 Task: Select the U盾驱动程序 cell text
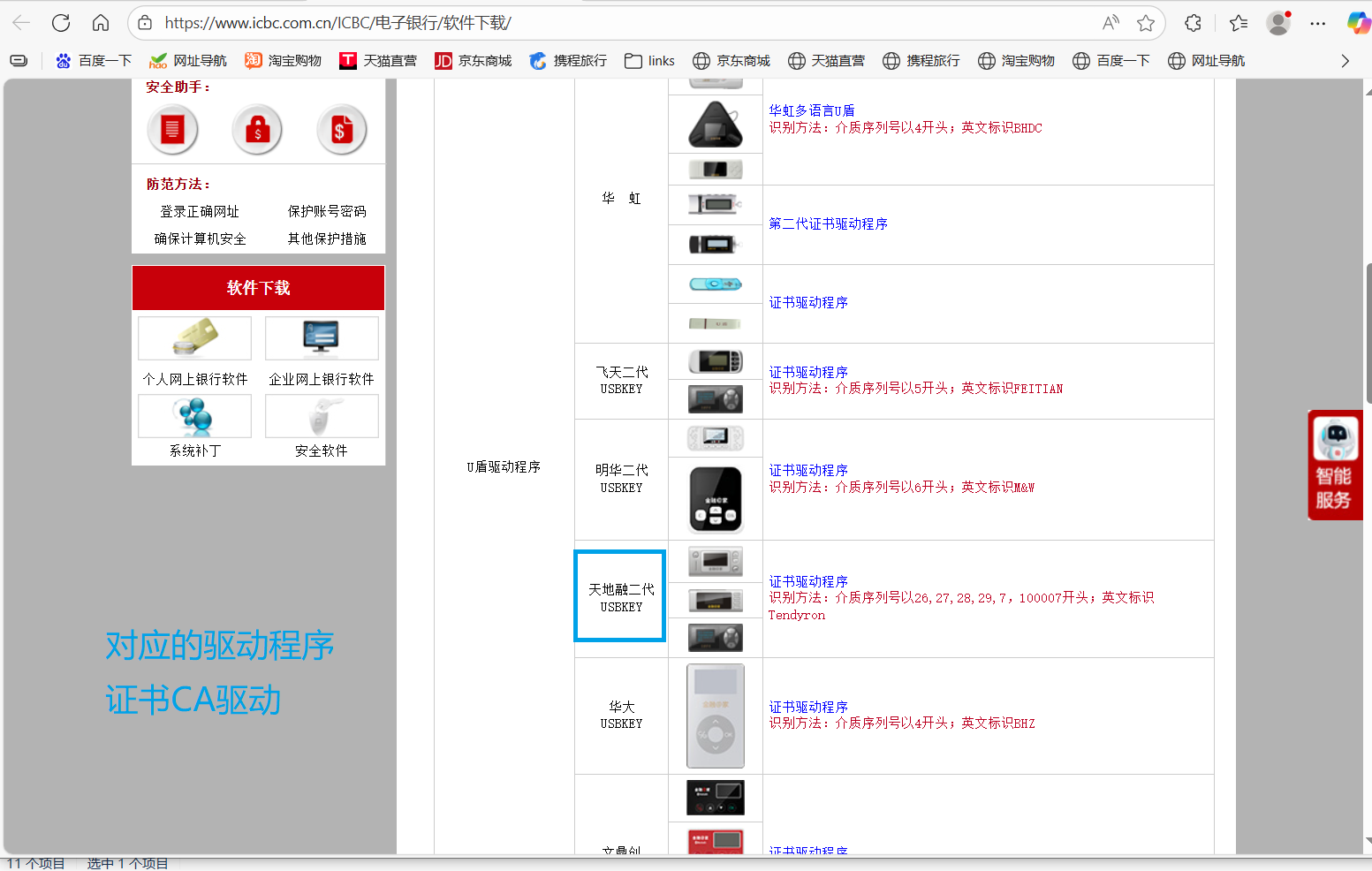(504, 467)
